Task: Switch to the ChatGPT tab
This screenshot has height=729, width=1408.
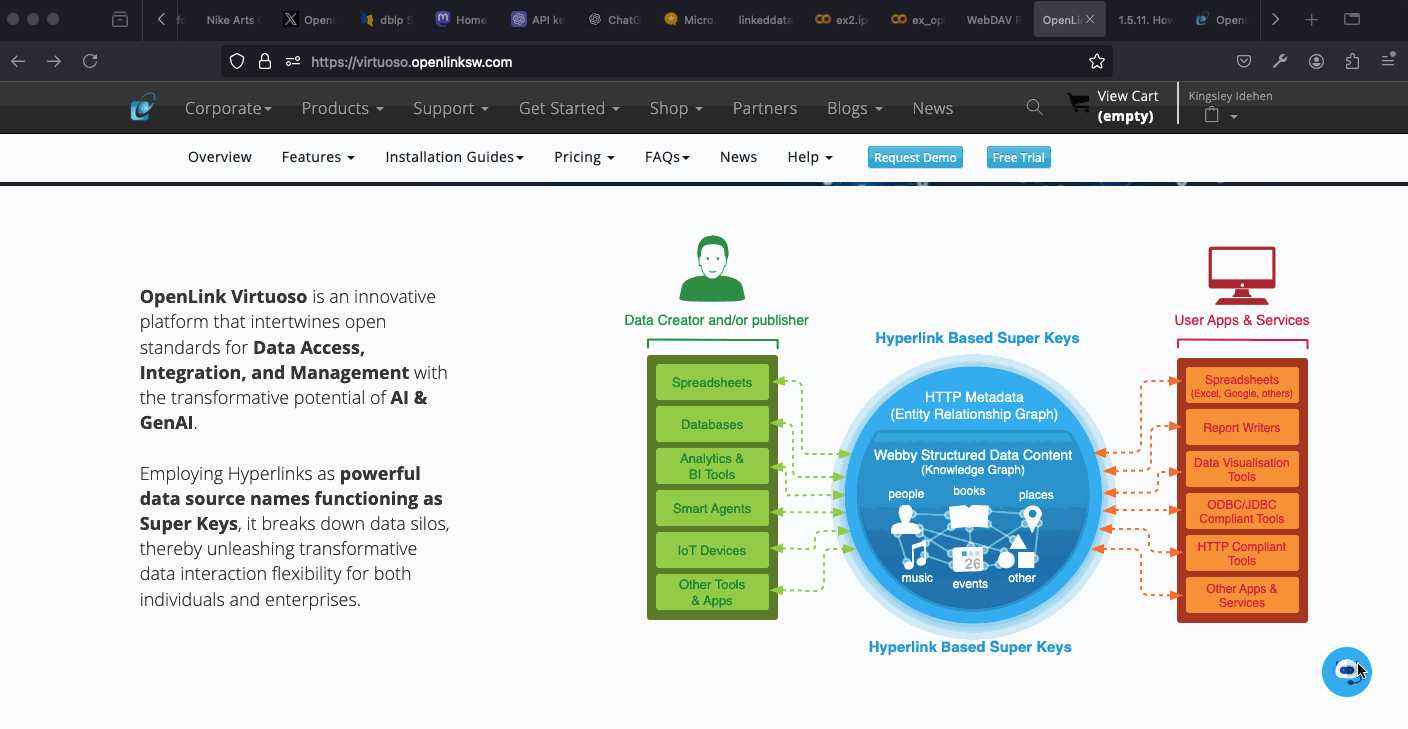Action: pos(615,19)
